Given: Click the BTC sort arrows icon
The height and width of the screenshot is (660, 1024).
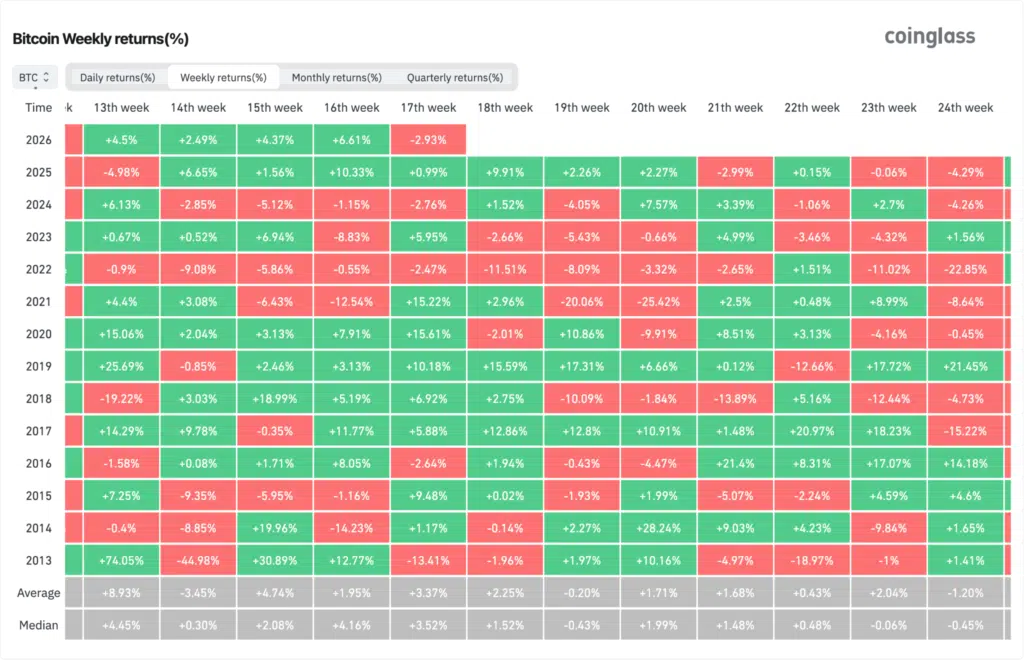Looking at the screenshot, I should pos(47,77).
